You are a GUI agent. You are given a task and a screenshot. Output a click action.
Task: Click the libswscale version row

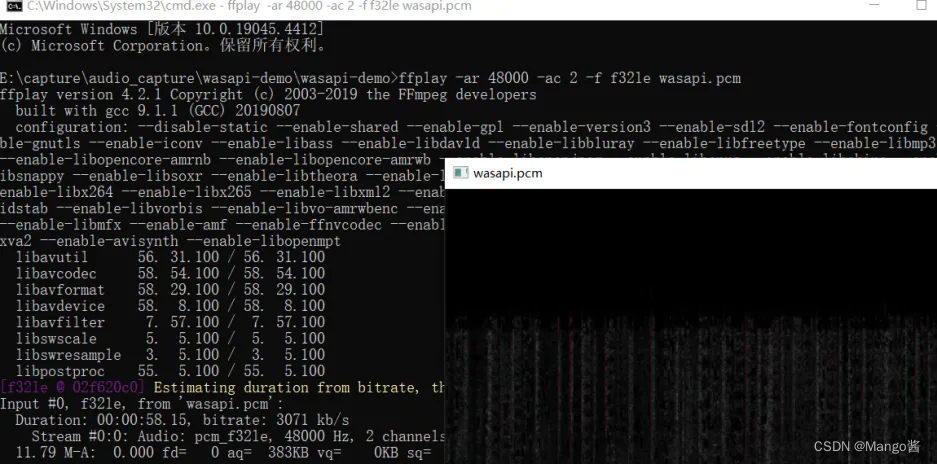(x=170, y=338)
